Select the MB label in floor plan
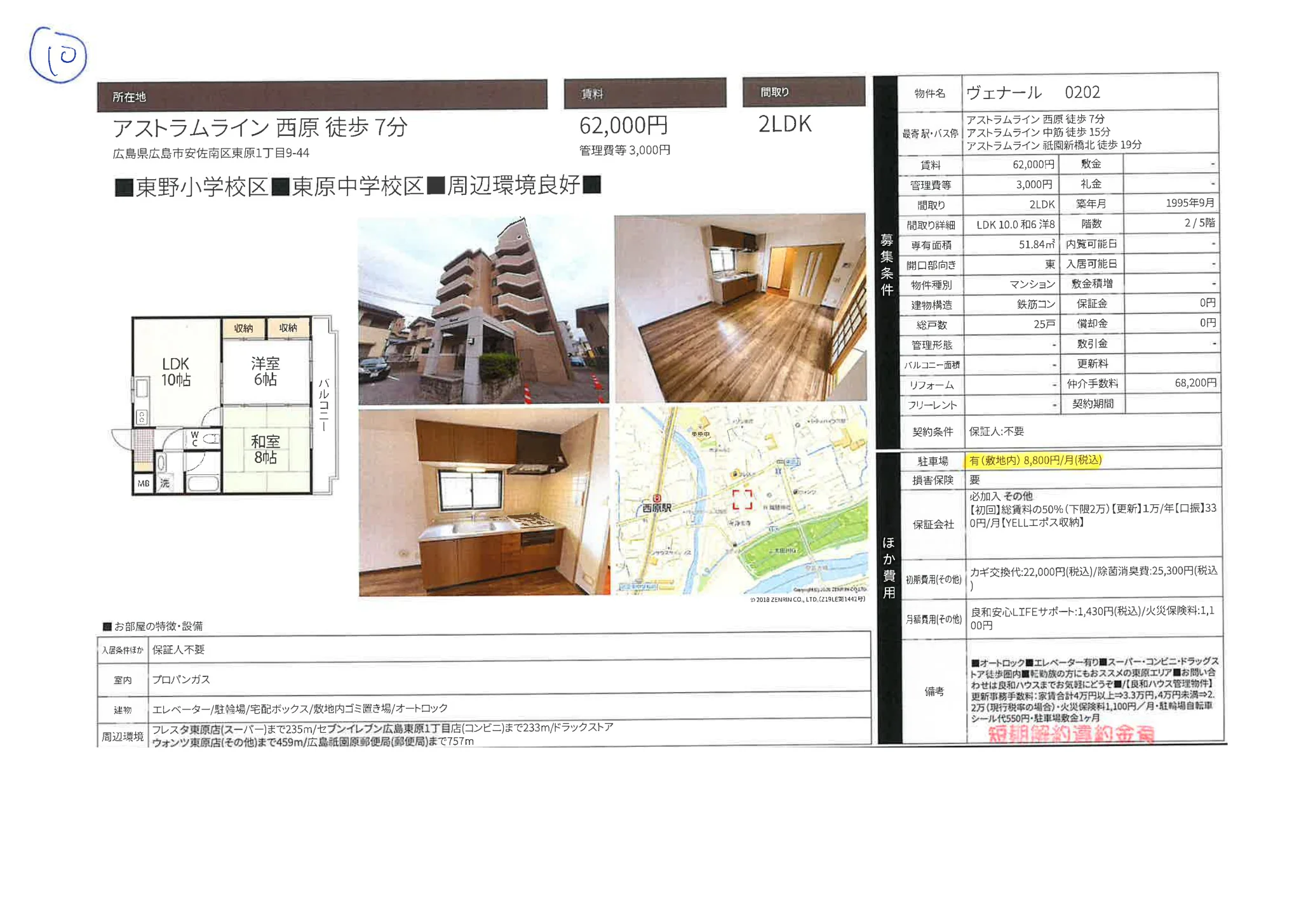Screen dimensions: 1306x924 (144, 483)
